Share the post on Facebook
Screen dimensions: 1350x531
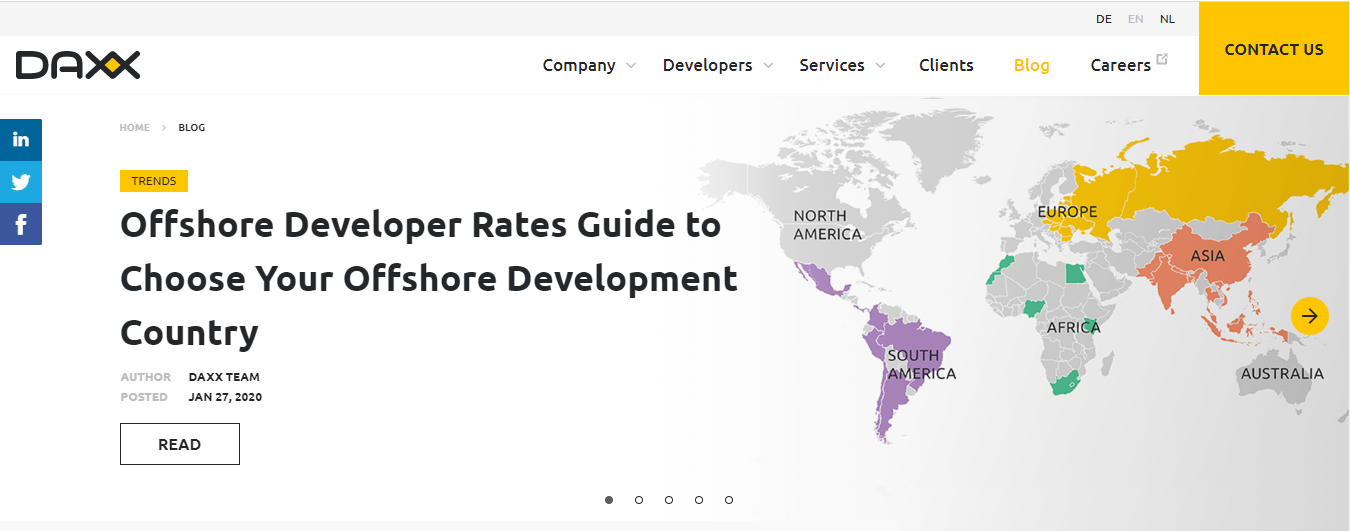point(21,223)
